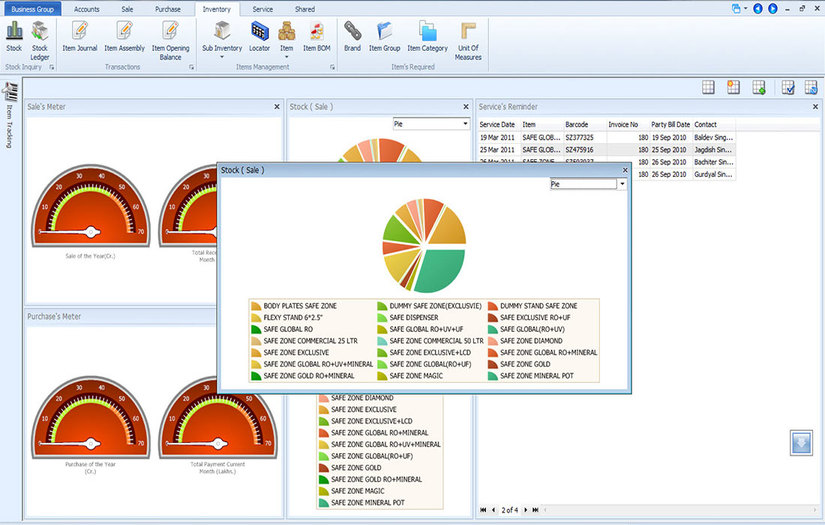Click the large green pie slice
This screenshot has height=525, width=825.
(441, 271)
